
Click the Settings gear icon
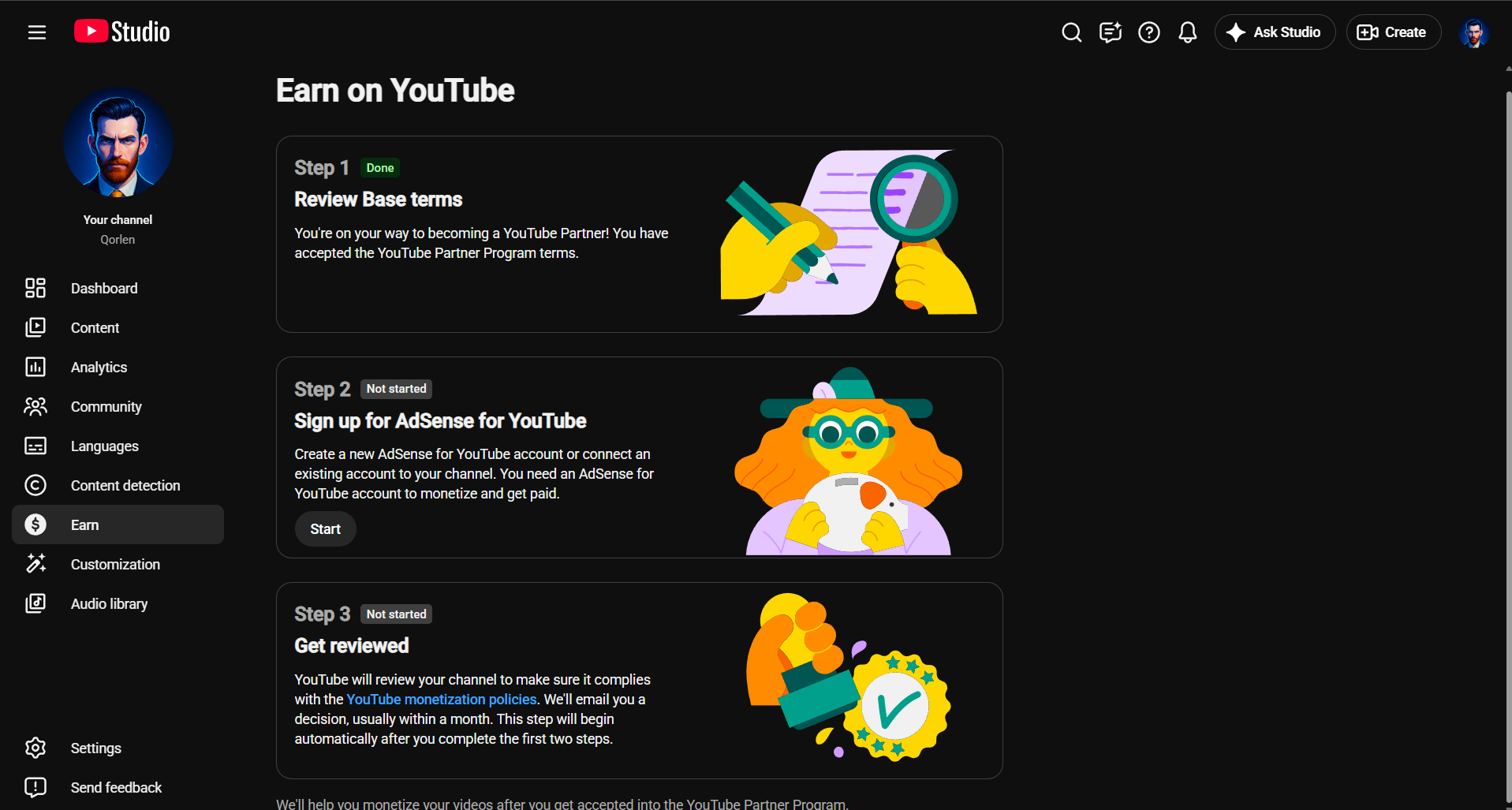click(35, 748)
